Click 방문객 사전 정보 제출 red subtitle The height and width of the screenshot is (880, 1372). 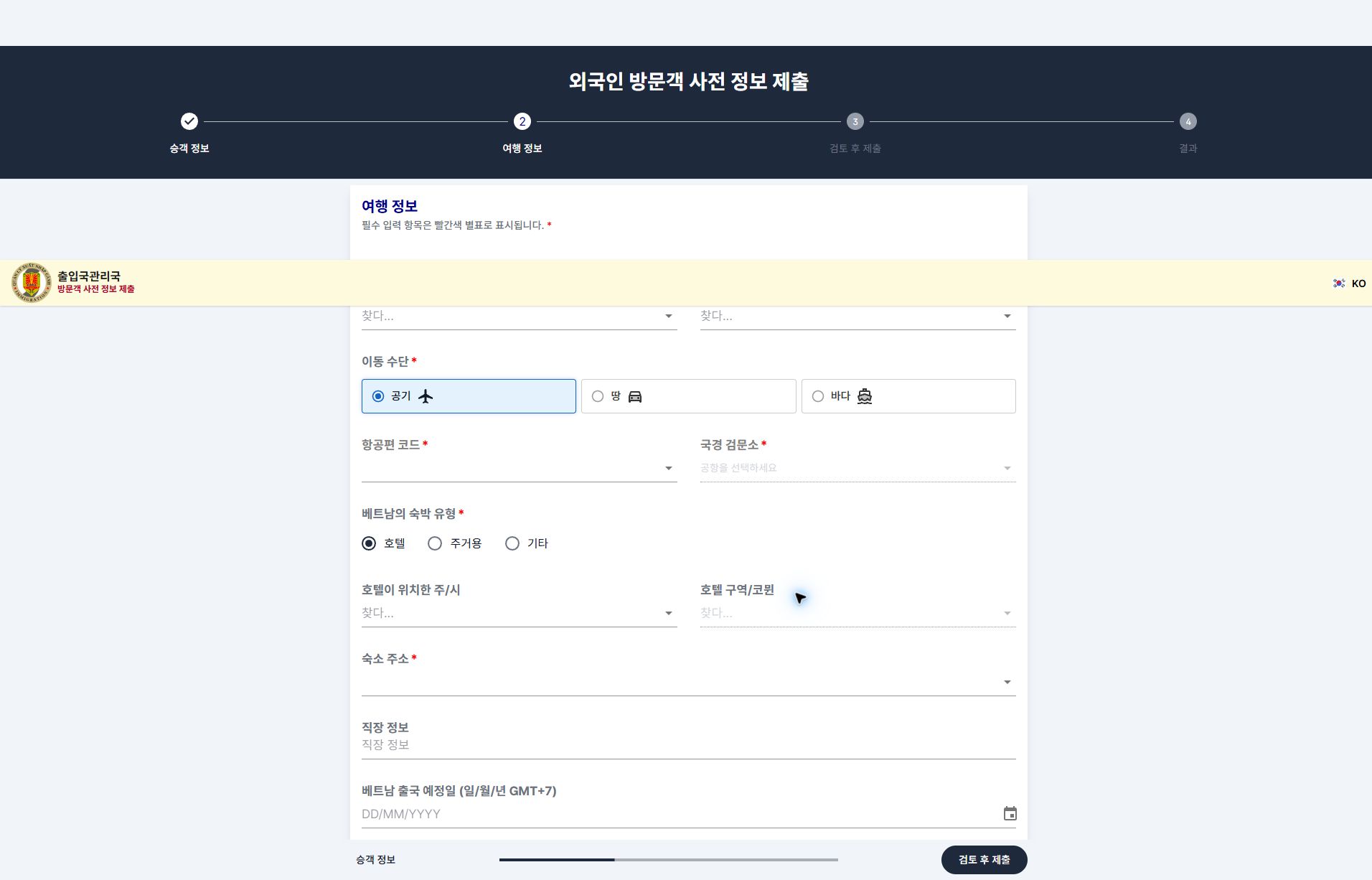(x=96, y=289)
